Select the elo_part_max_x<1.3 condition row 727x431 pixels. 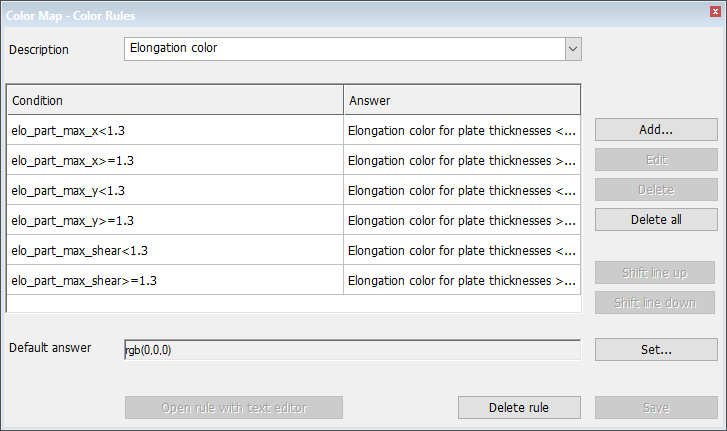click(175, 130)
